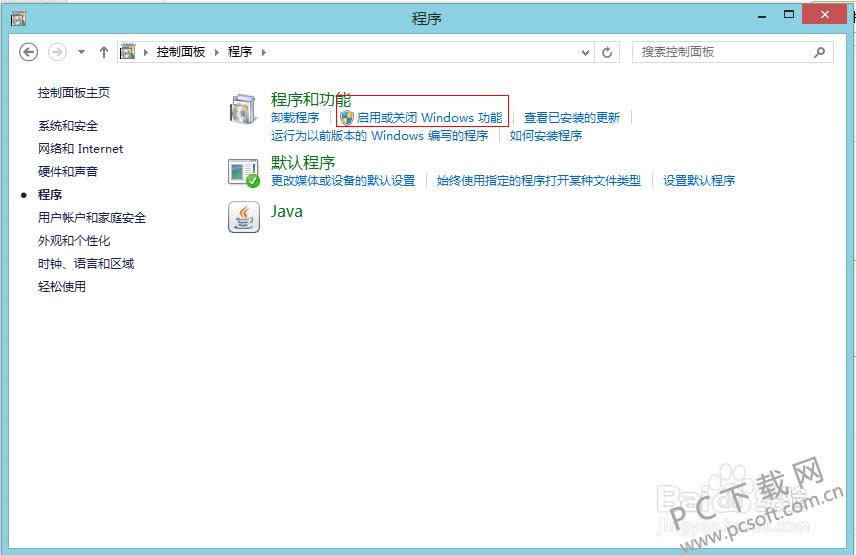
Task: Open the Java control panel icon
Action: [244, 216]
